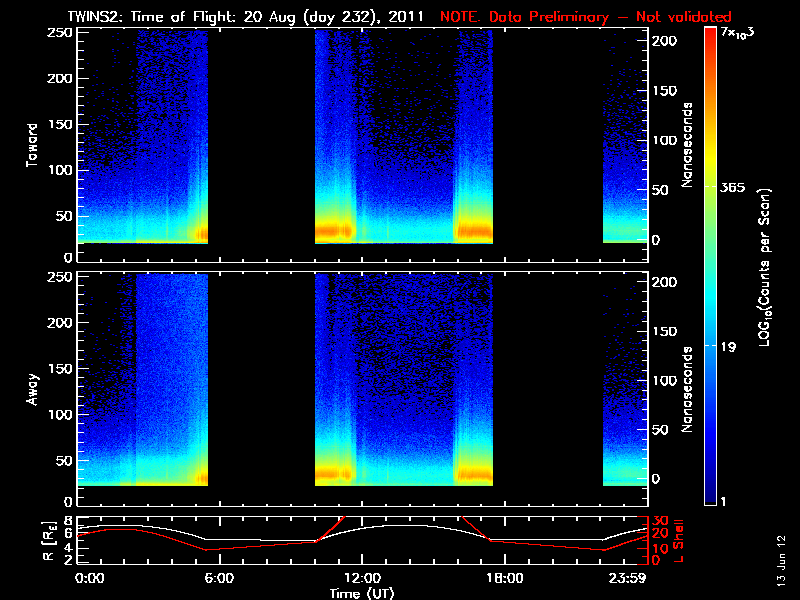Screen dimensions: 800x600
Task: Click the 'Toward' panel axis label
Action: coord(32,145)
